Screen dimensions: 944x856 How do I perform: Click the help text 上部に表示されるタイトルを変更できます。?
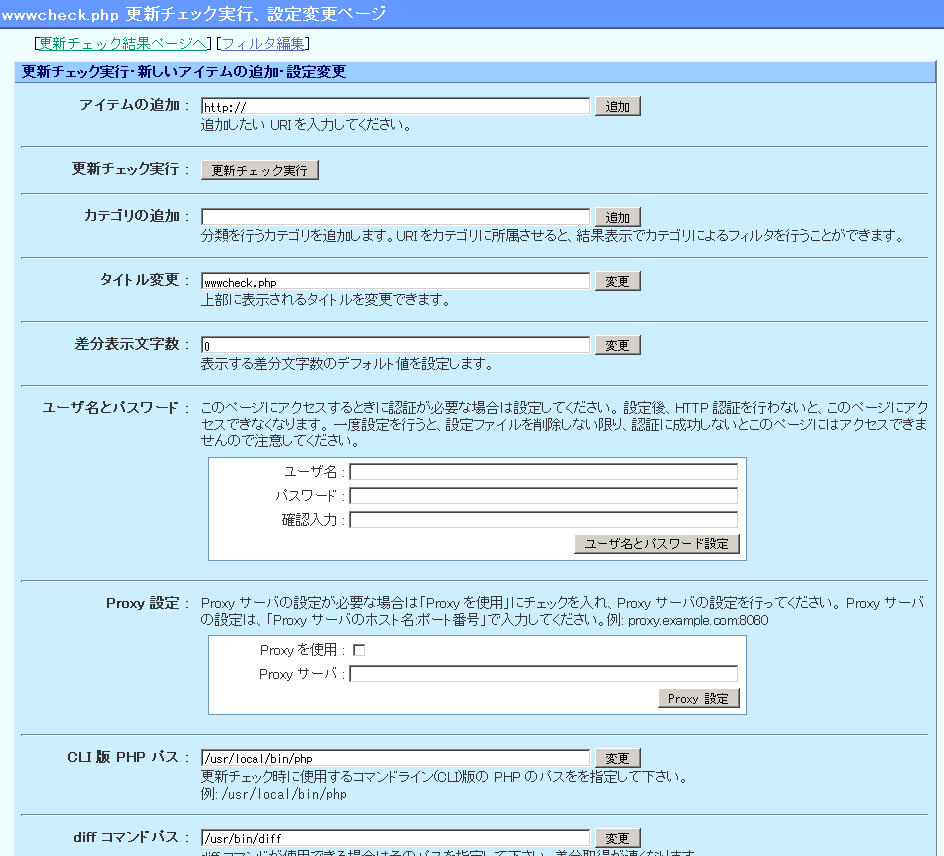tap(325, 299)
